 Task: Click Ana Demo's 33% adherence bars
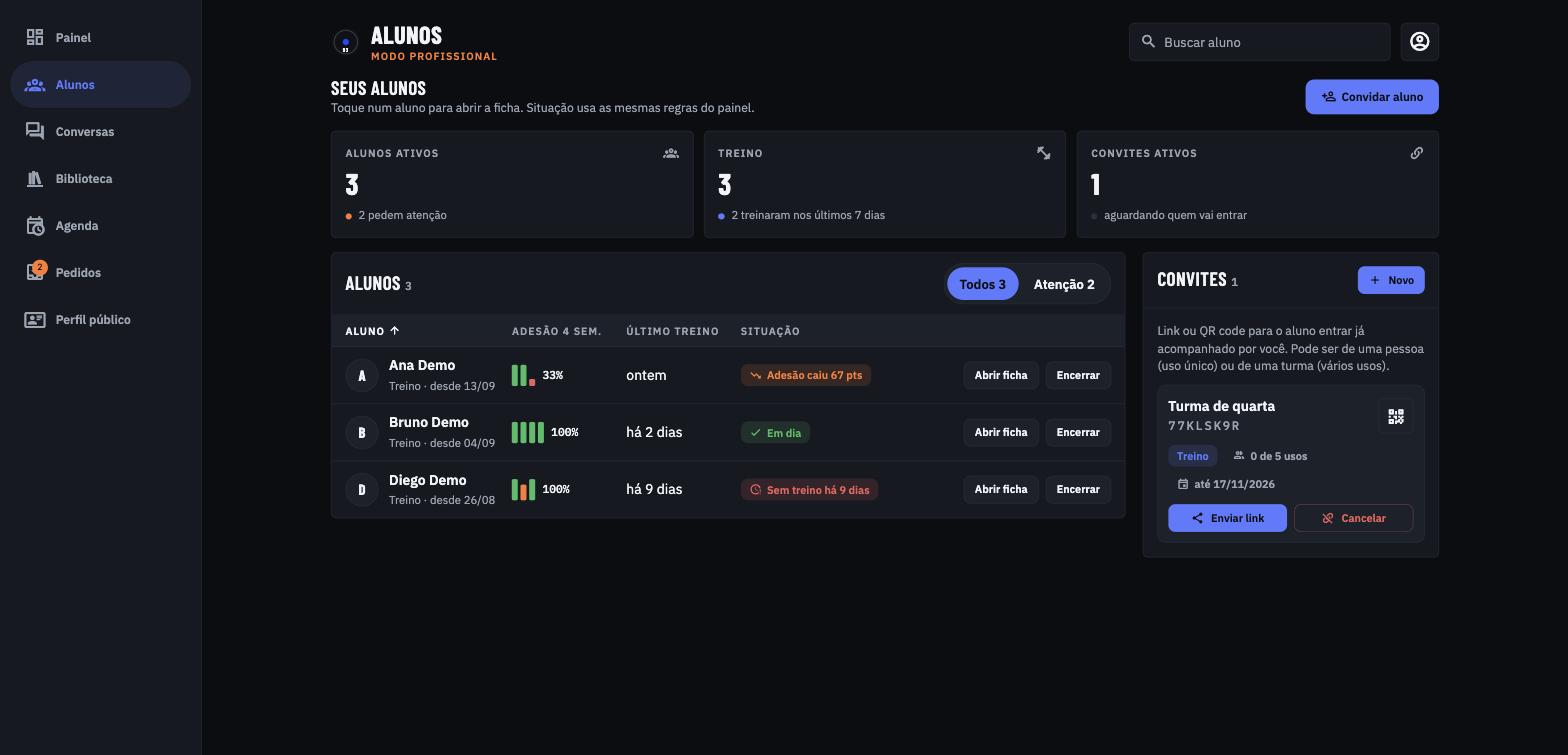click(523, 375)
